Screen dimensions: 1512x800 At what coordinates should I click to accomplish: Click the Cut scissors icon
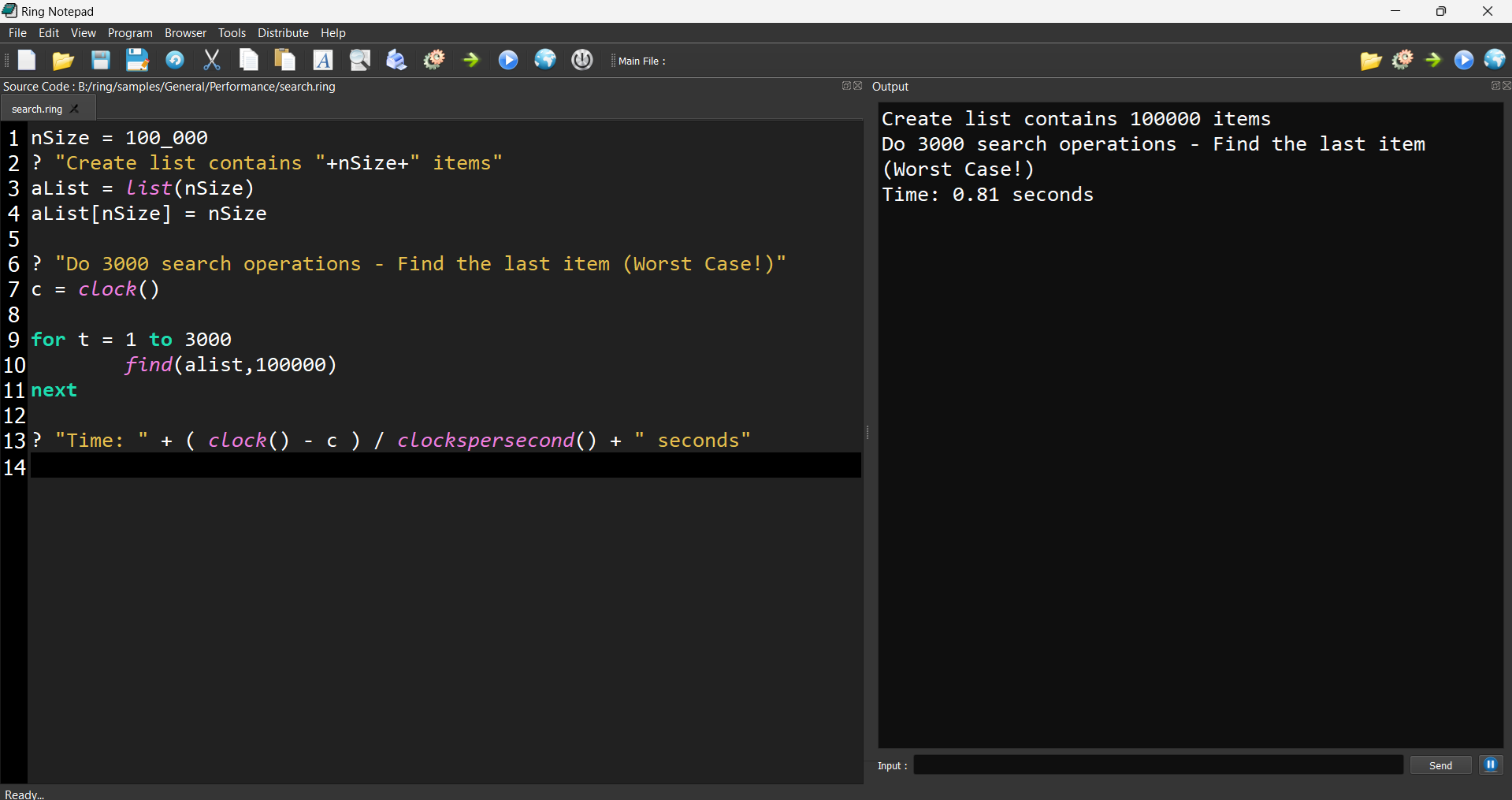click(x=212, y=60)
